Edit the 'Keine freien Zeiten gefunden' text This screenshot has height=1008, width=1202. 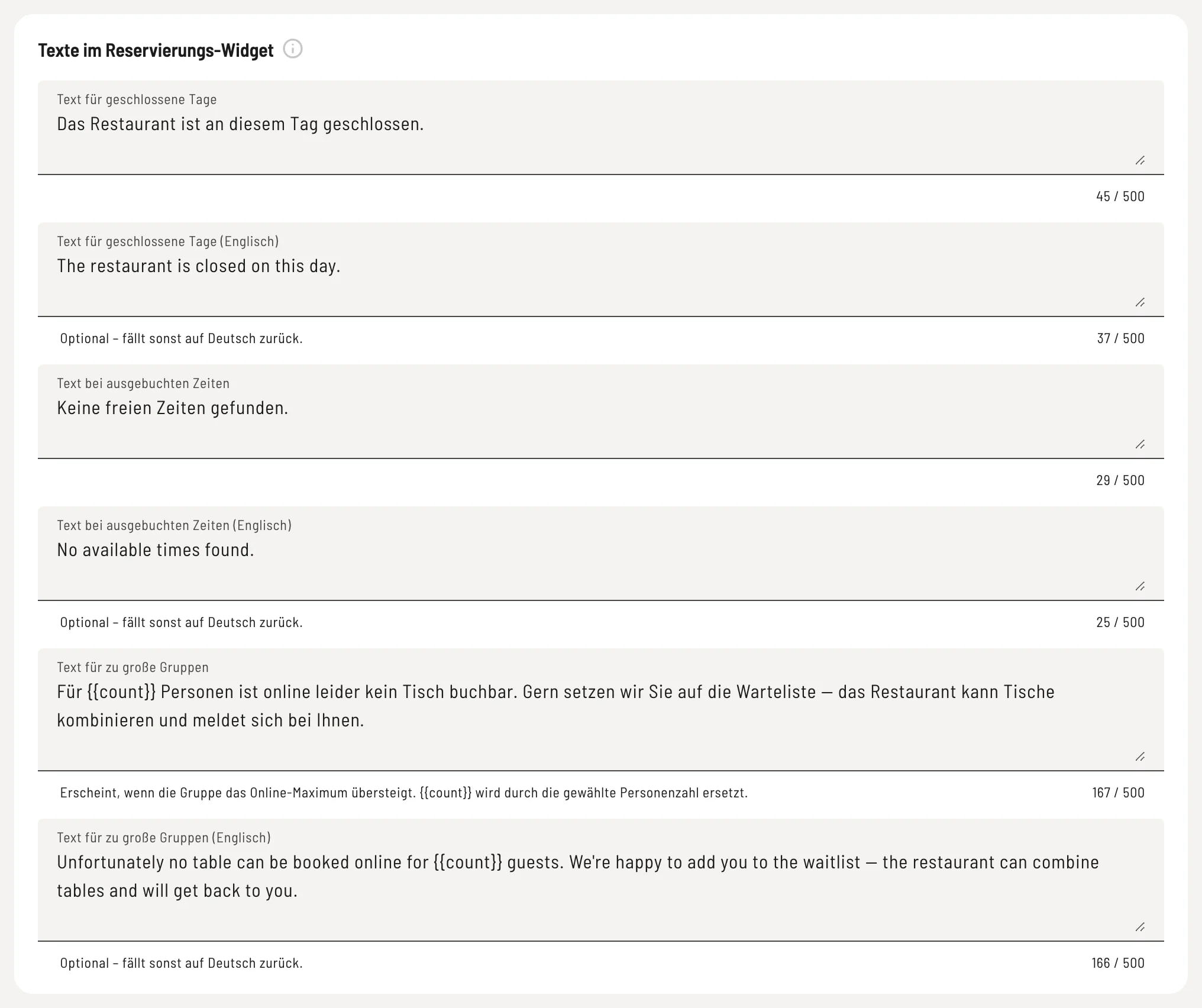[601, 412]
